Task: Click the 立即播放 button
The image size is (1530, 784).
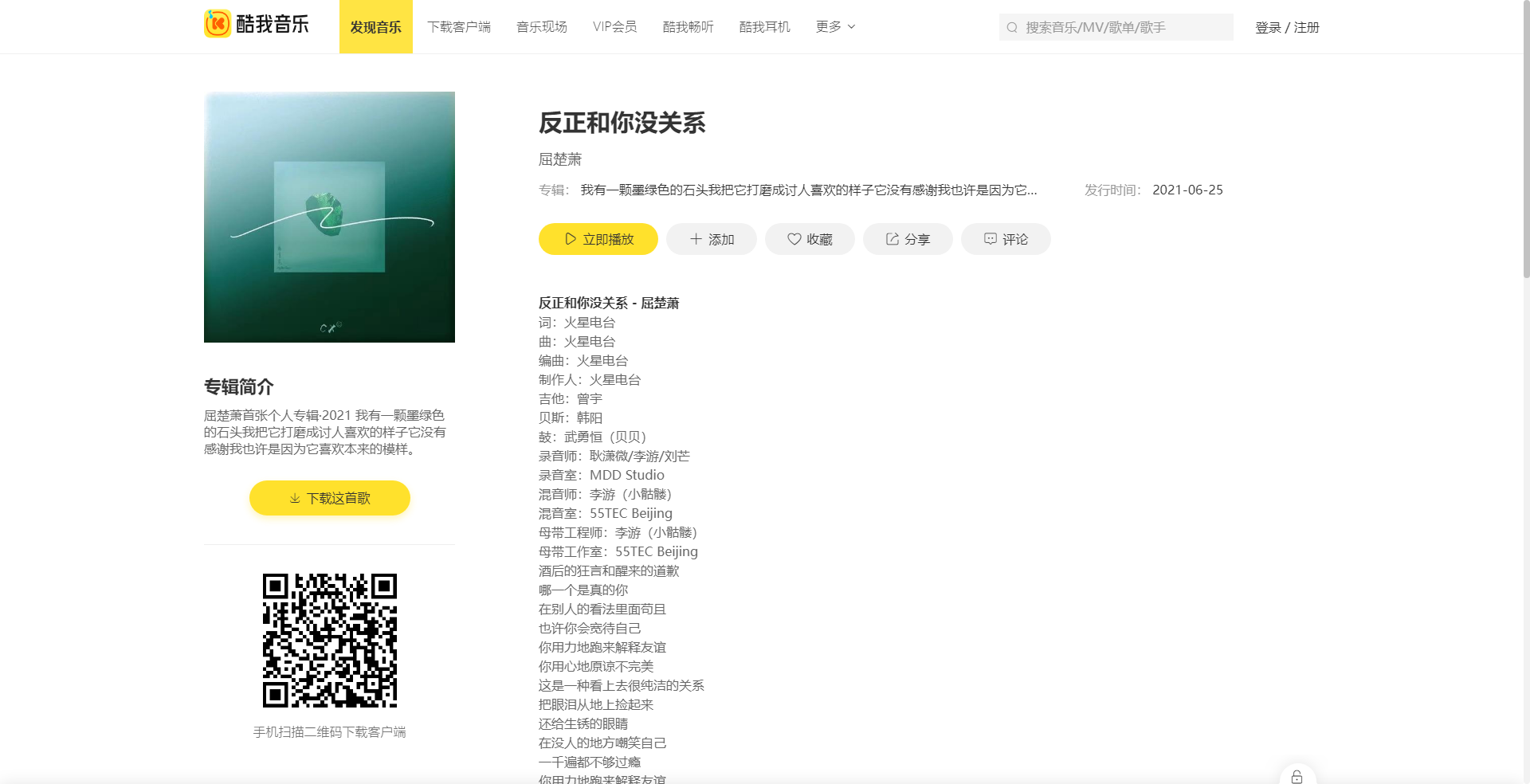Action: tap(598, 238)
